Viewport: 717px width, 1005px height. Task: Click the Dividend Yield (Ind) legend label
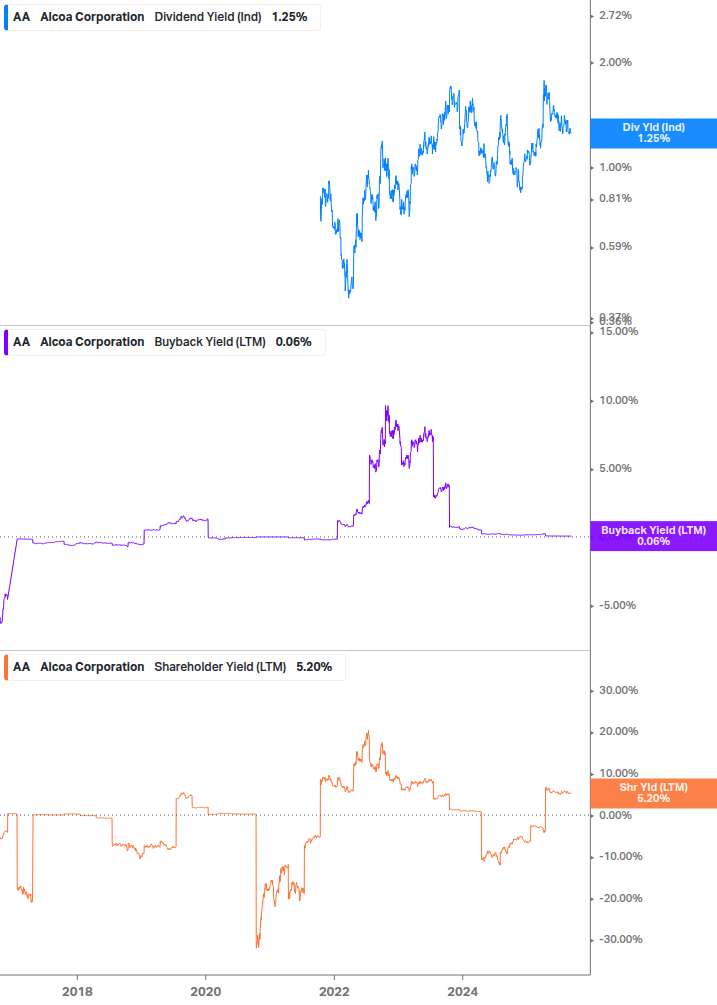click(x=208, y=17)
